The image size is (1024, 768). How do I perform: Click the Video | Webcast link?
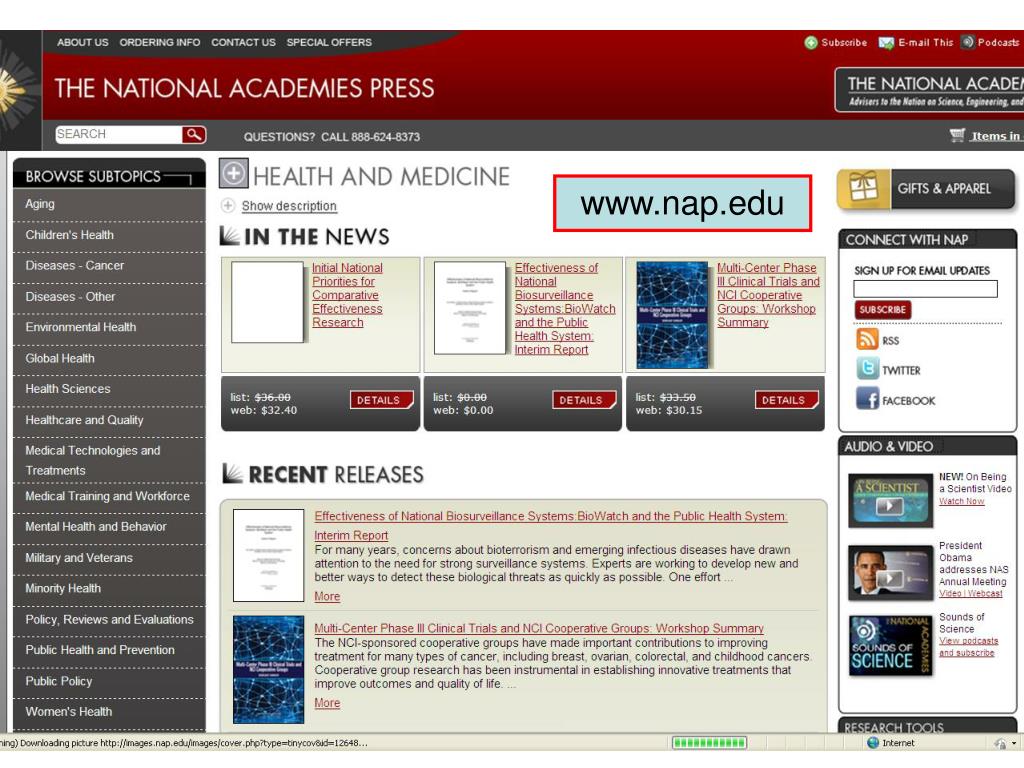click(x=970, y=594)
